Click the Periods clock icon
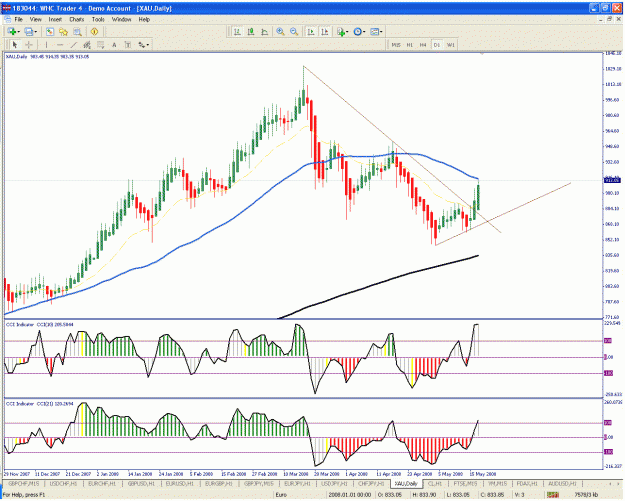Viewport: 625px width, 501px height. tap(358, 31)
